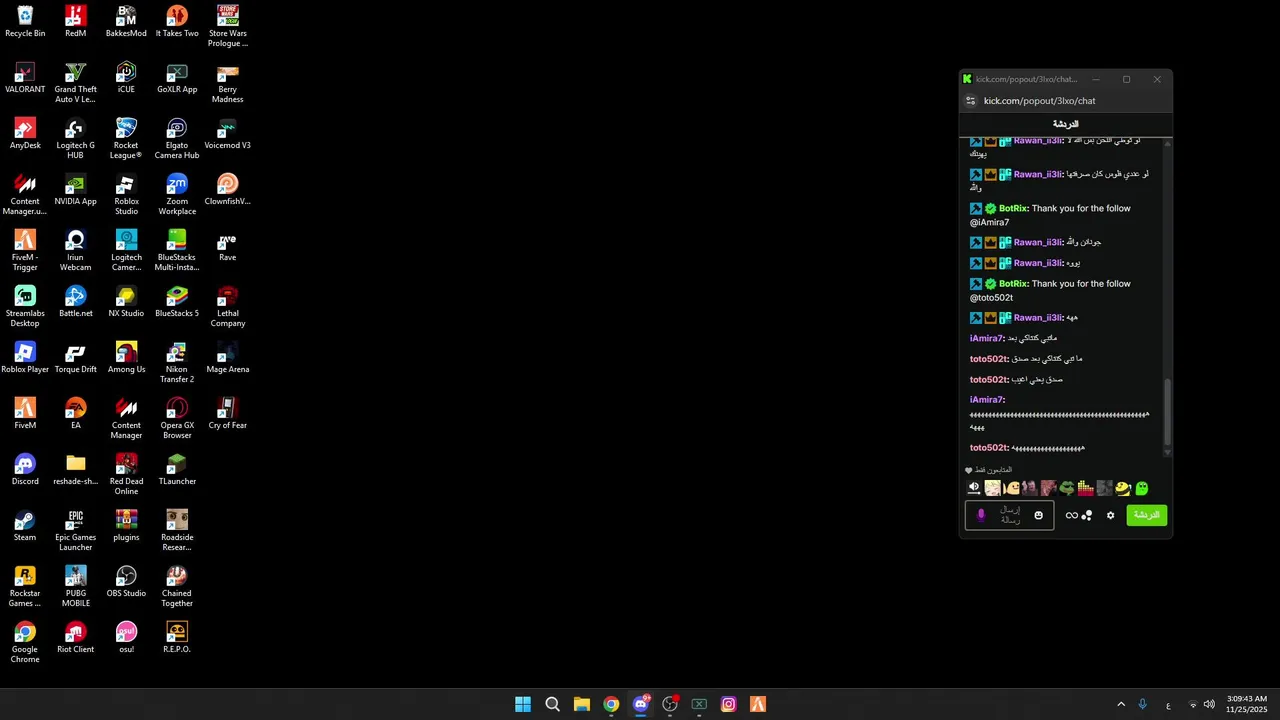Select the Riot Client desktop icon
The width and height of the screenshot is (1280, 720).
76,638
